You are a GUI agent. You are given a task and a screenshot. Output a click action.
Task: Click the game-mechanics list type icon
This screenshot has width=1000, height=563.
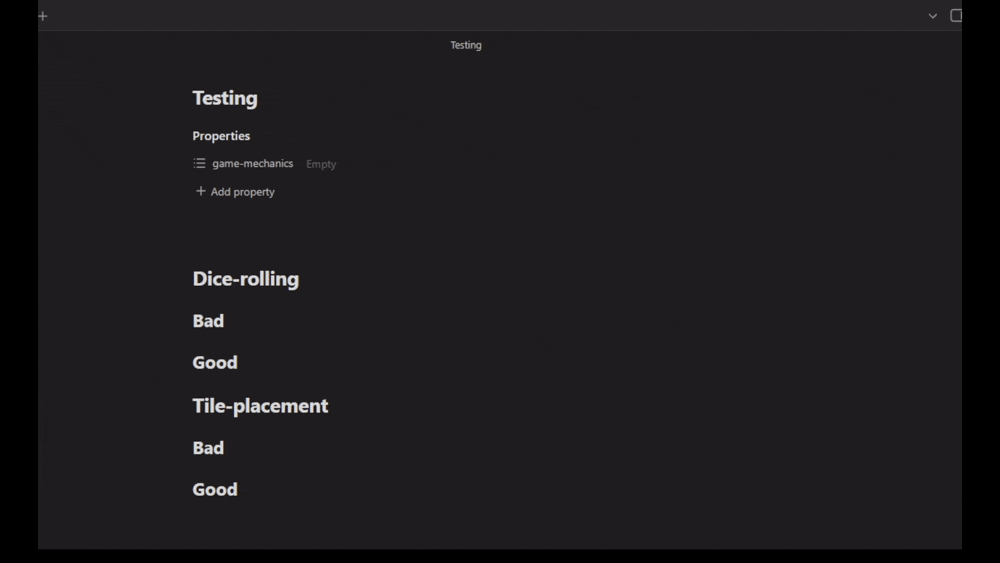pyautogui.click(x=200, y=163)
